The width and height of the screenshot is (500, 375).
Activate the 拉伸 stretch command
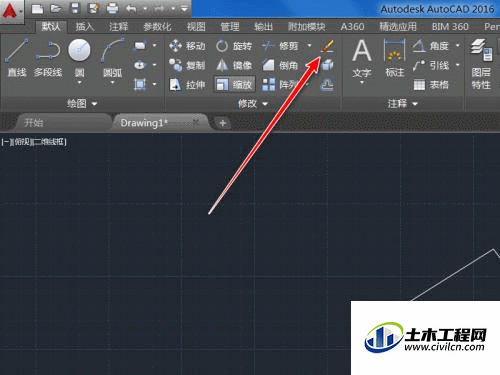pos(187,85)
